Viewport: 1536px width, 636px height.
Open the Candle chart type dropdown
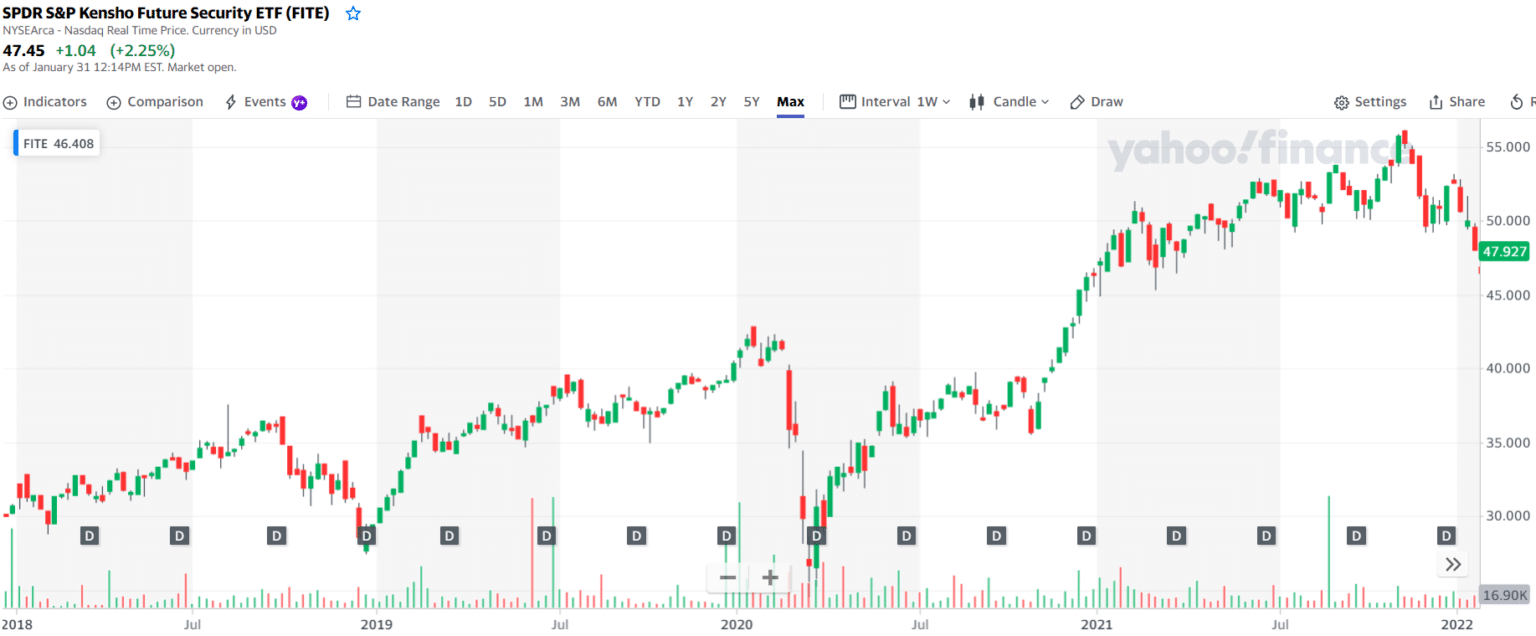(x=1009, y=101)
